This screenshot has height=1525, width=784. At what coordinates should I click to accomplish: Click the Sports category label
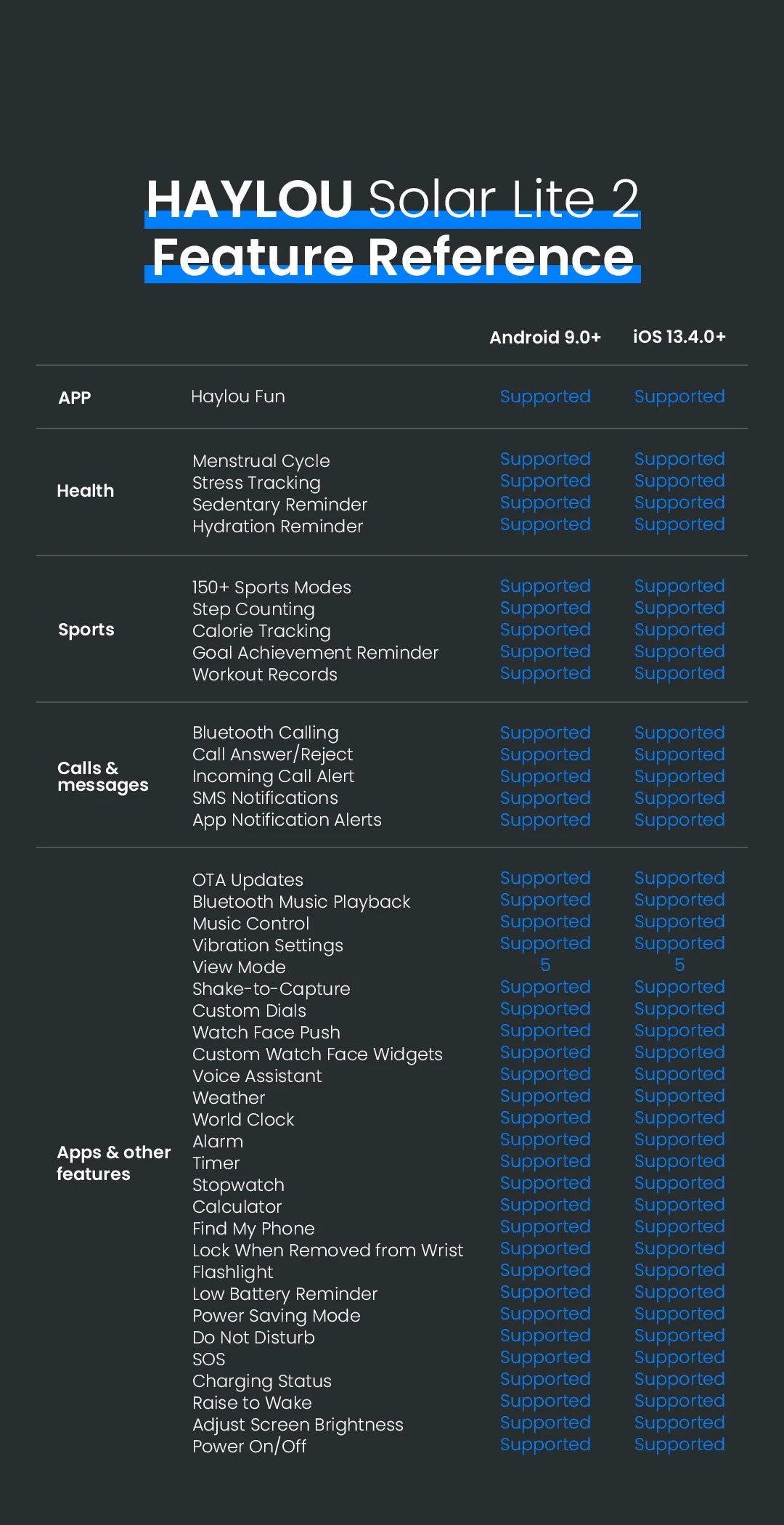click(86, 630)
